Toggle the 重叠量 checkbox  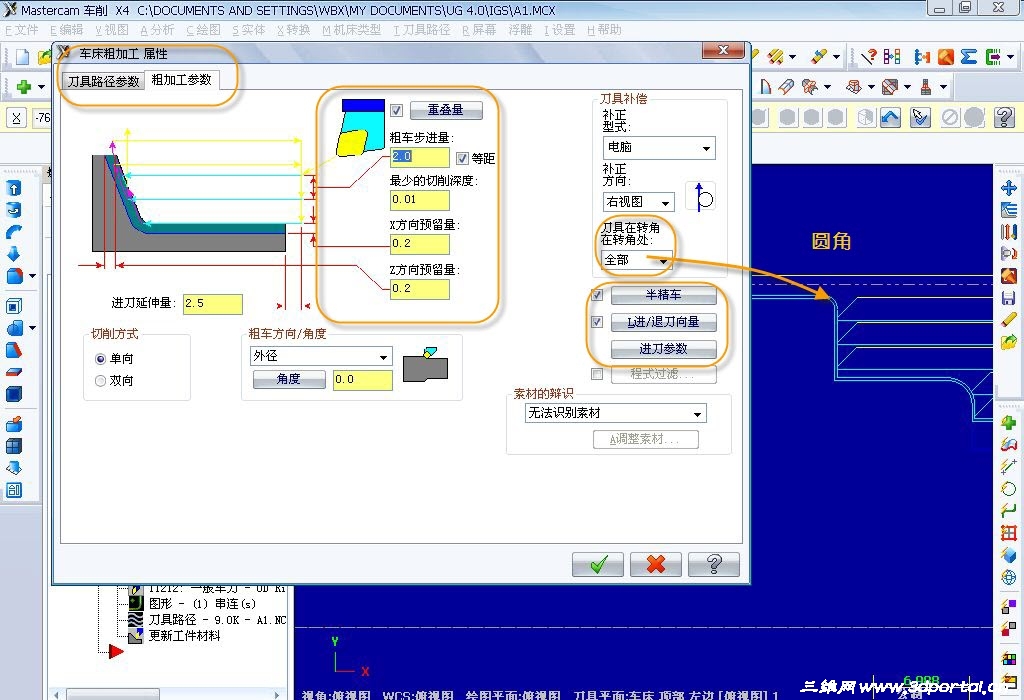point(396,110)
